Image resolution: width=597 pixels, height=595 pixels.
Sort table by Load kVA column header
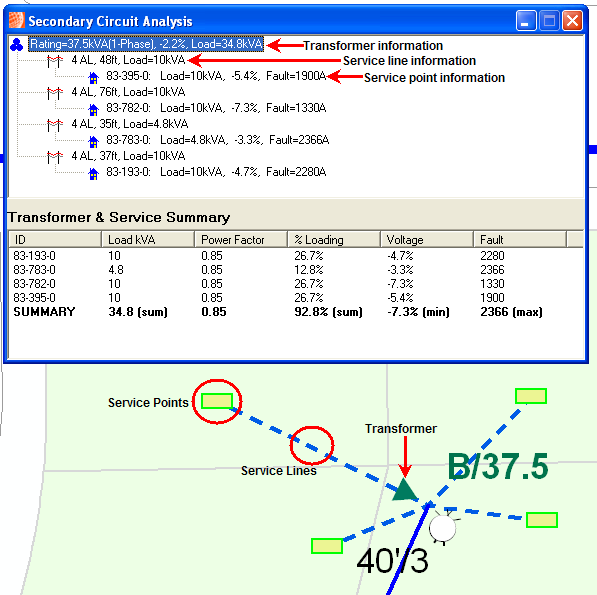pyautogui.click(x=148, y=239)
